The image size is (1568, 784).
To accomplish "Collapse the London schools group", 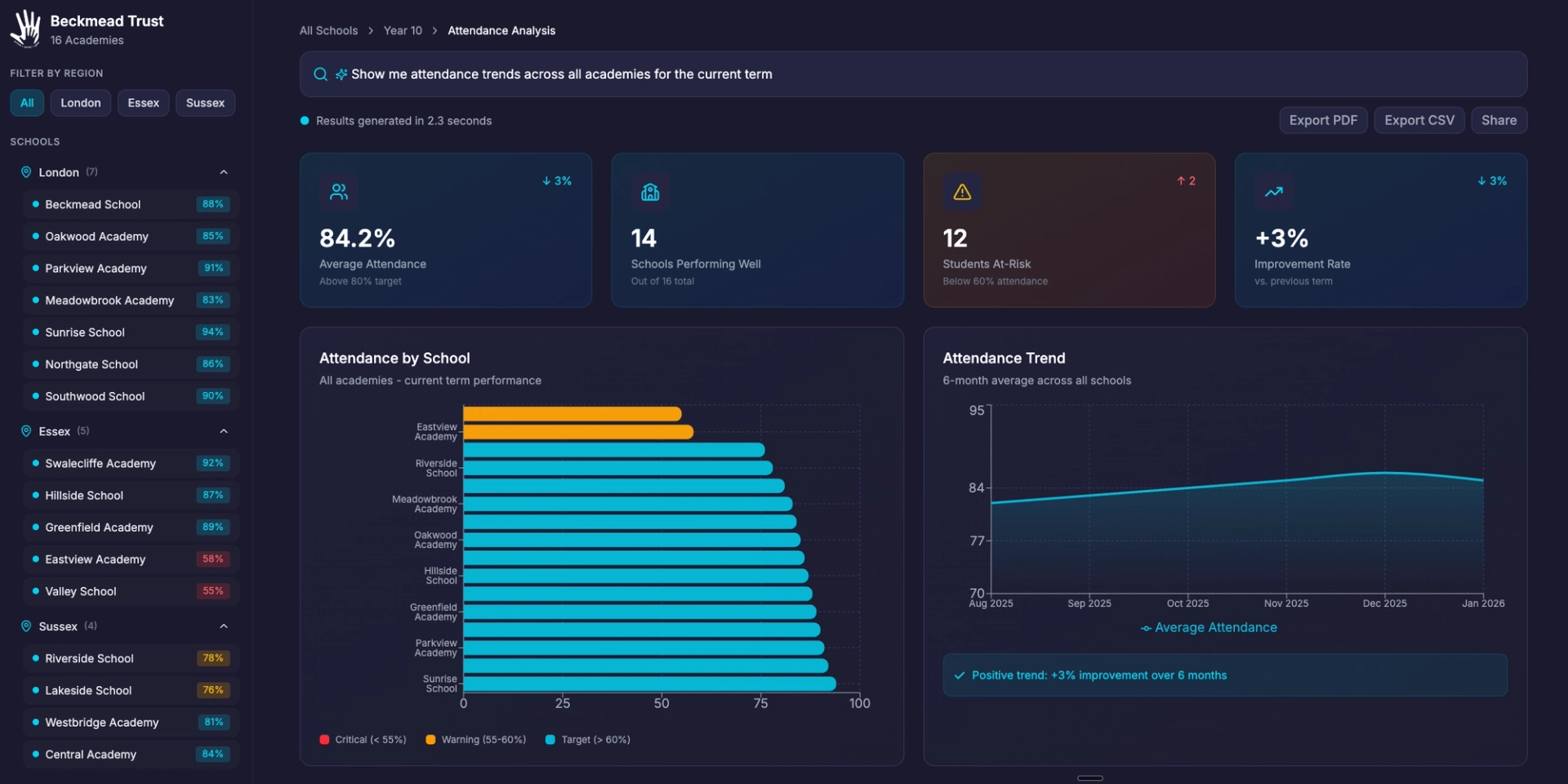I will (x=224, y=172).
